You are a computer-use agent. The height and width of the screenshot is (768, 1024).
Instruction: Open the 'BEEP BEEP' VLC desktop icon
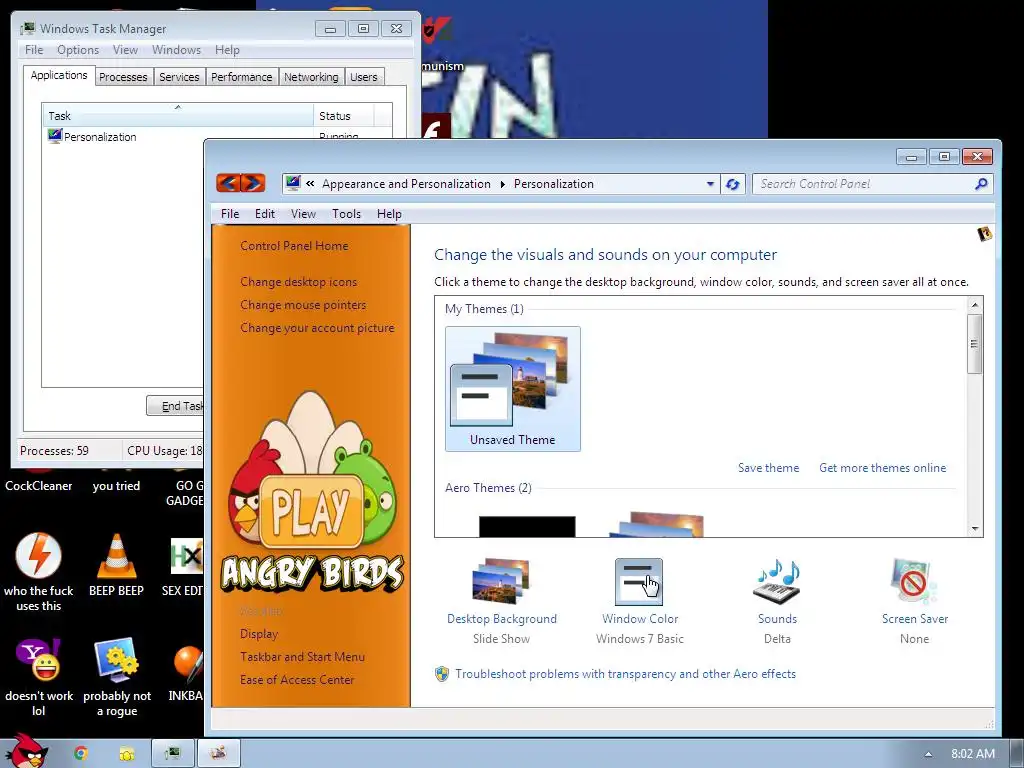(116, 565)
